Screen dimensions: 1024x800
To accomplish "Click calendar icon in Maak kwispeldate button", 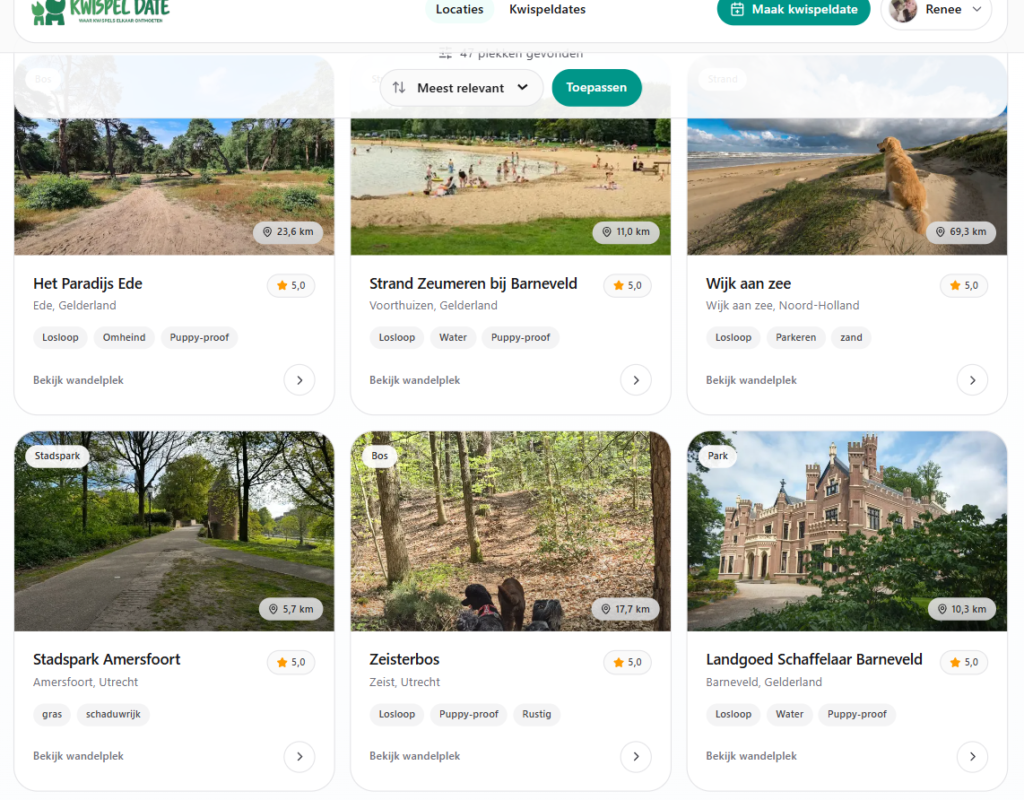I will (737, 9).
